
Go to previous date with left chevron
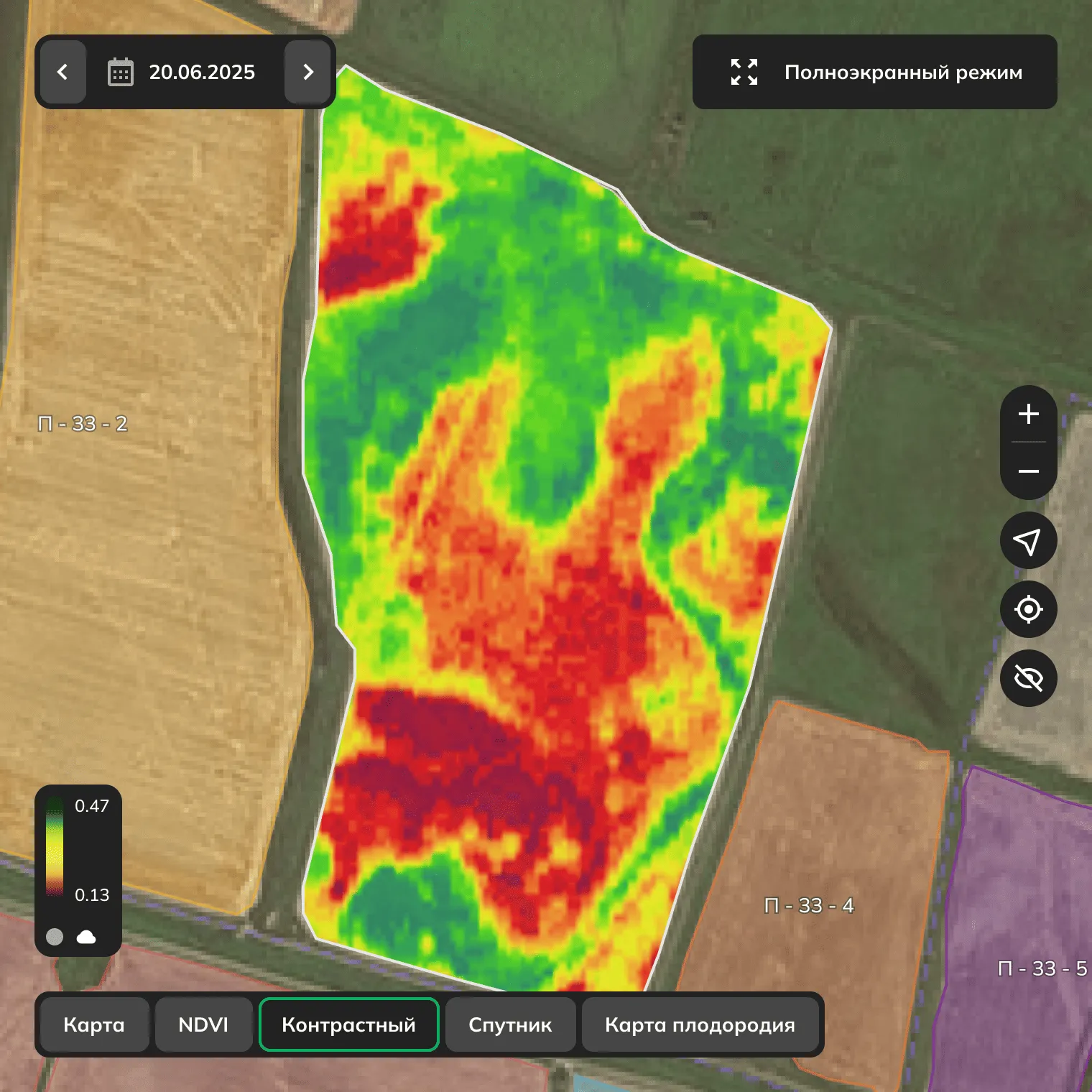tap(63, 72)
